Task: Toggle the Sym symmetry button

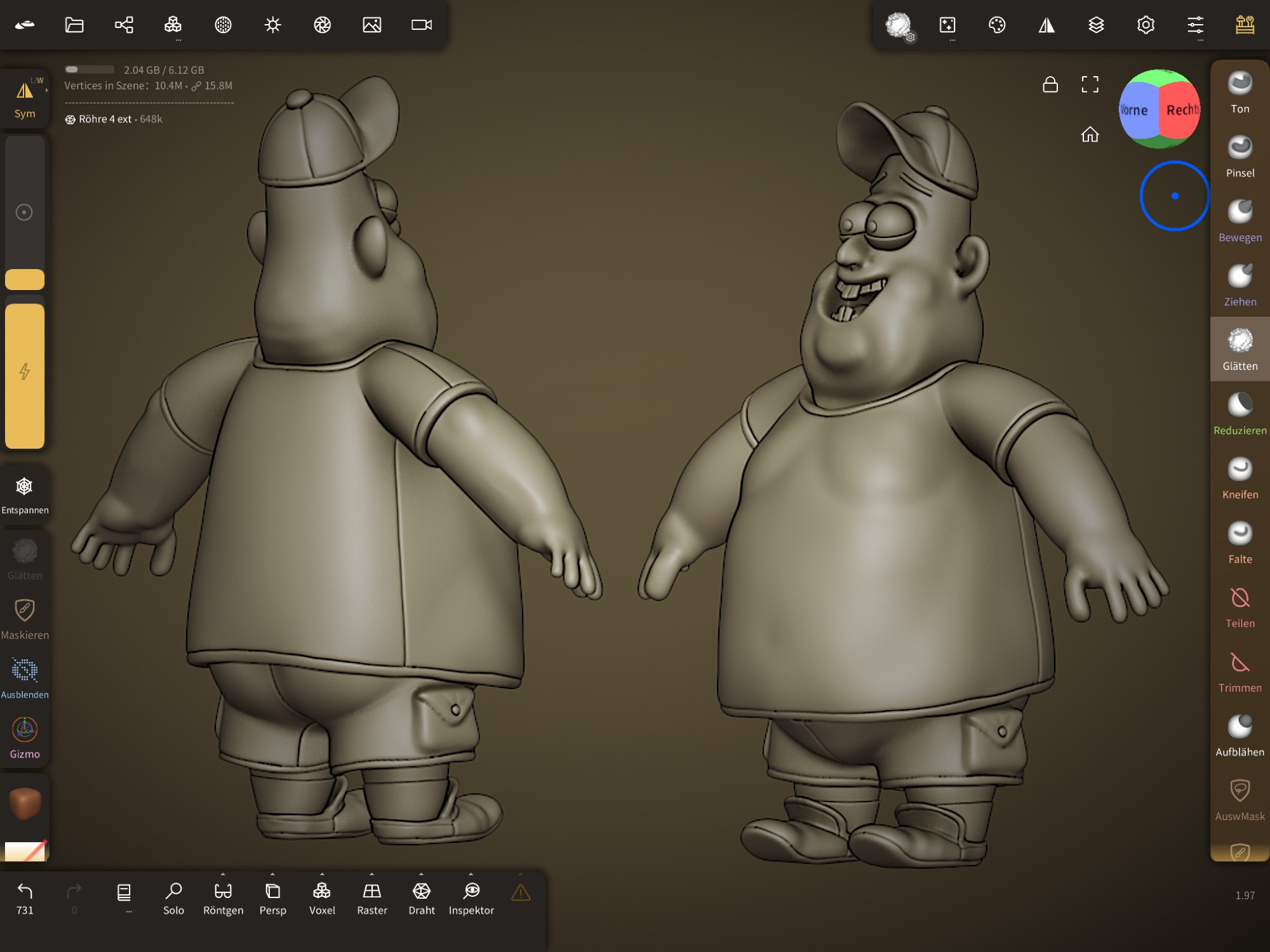Action: (x=25, y=99)
